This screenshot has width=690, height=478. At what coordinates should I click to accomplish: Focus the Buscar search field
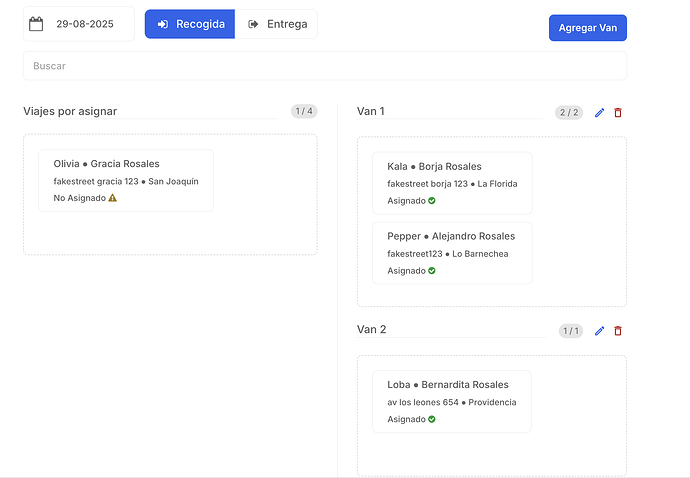[x=325, y=66]
